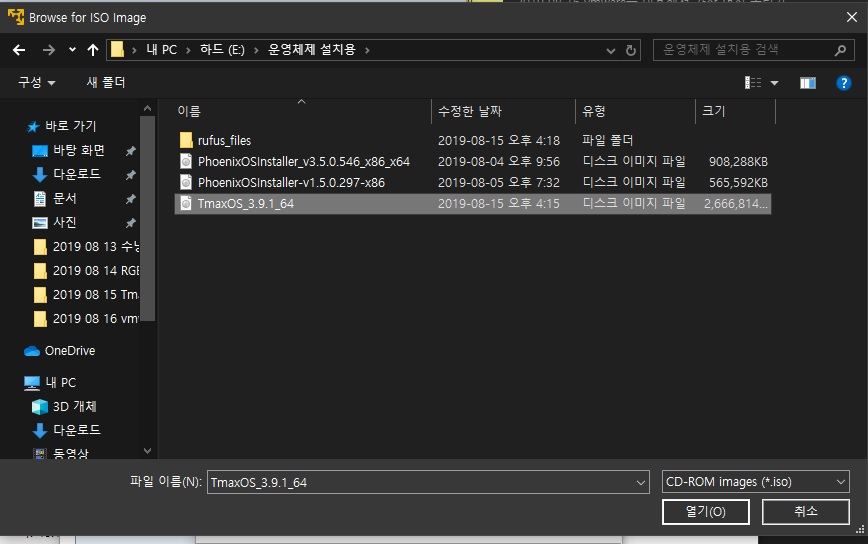The height and width of the screenshot is (544, 868).
Task: Go up one folder level
Action: [92, 50]
